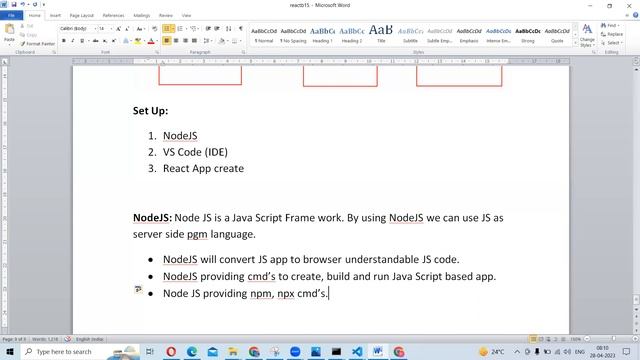Toggle the ruler view button above scrollbar
640x360 pixels.
click(636, 61)
